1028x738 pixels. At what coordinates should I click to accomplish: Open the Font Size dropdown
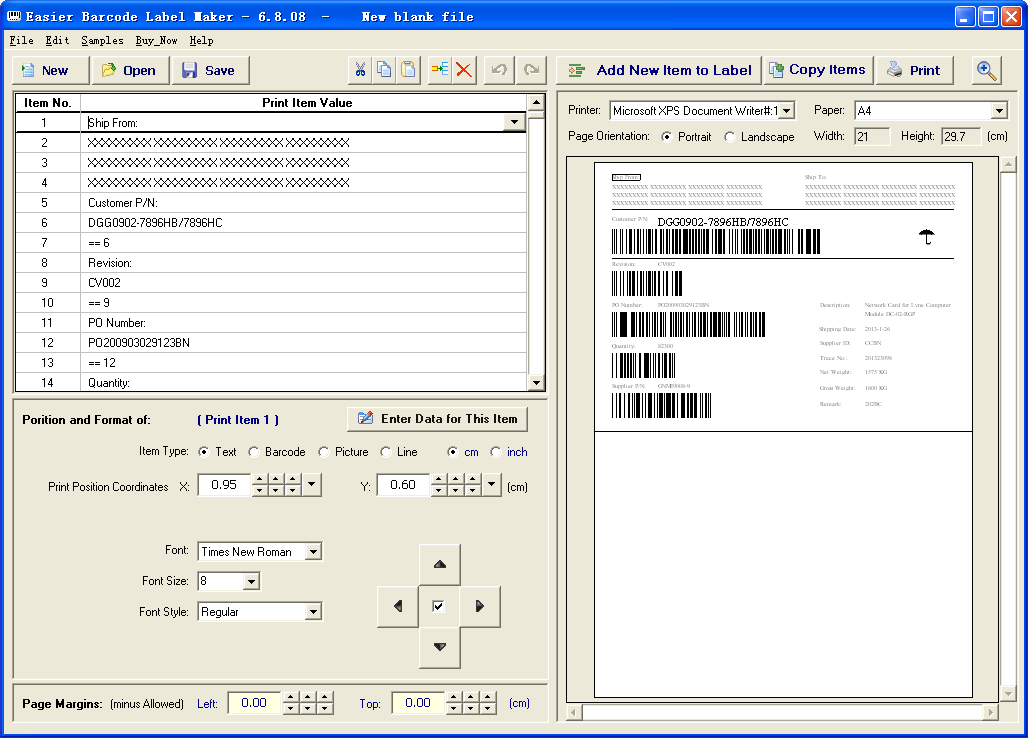251,581
